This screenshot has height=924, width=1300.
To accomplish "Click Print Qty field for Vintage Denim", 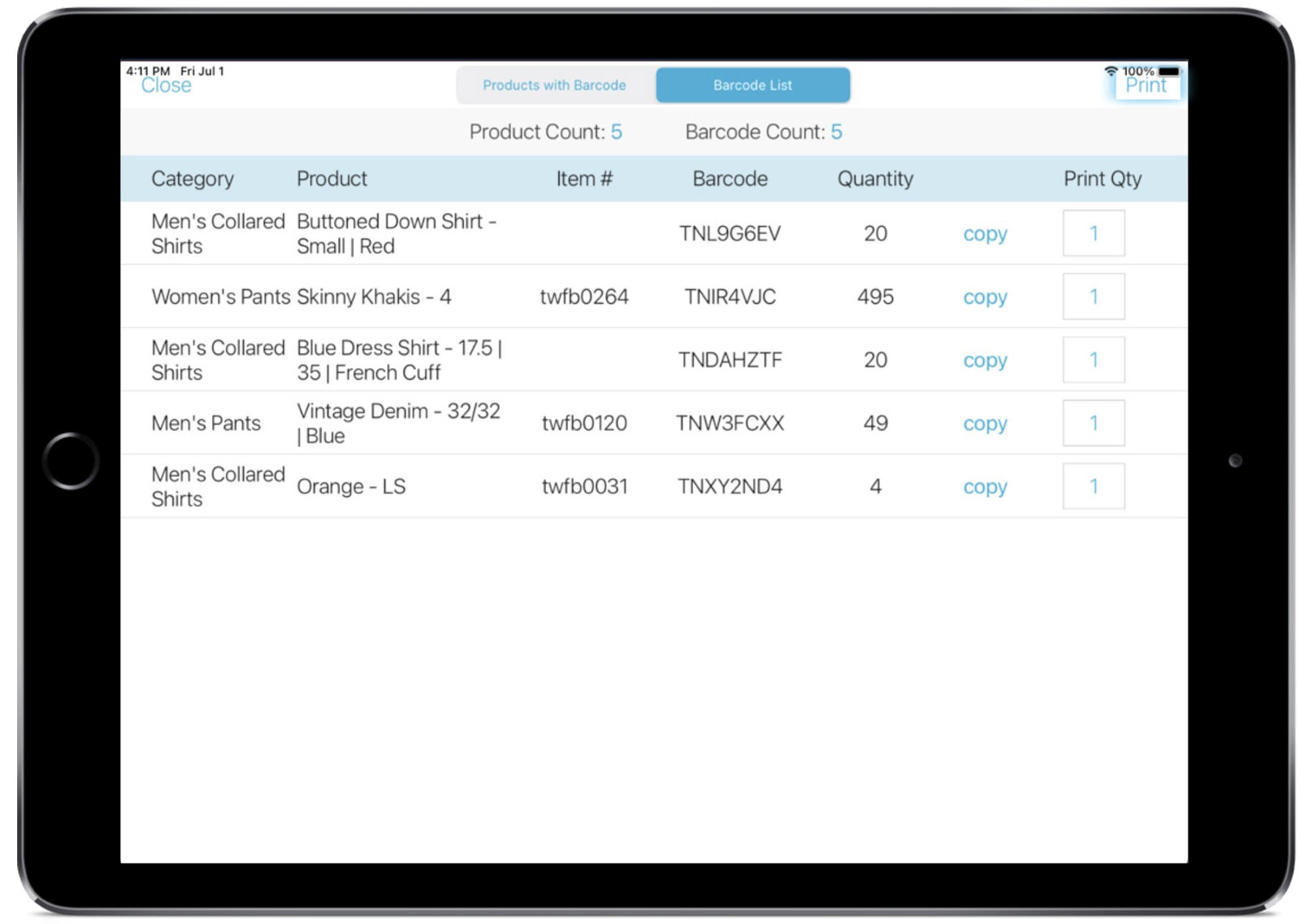I will pos(1094,423).
